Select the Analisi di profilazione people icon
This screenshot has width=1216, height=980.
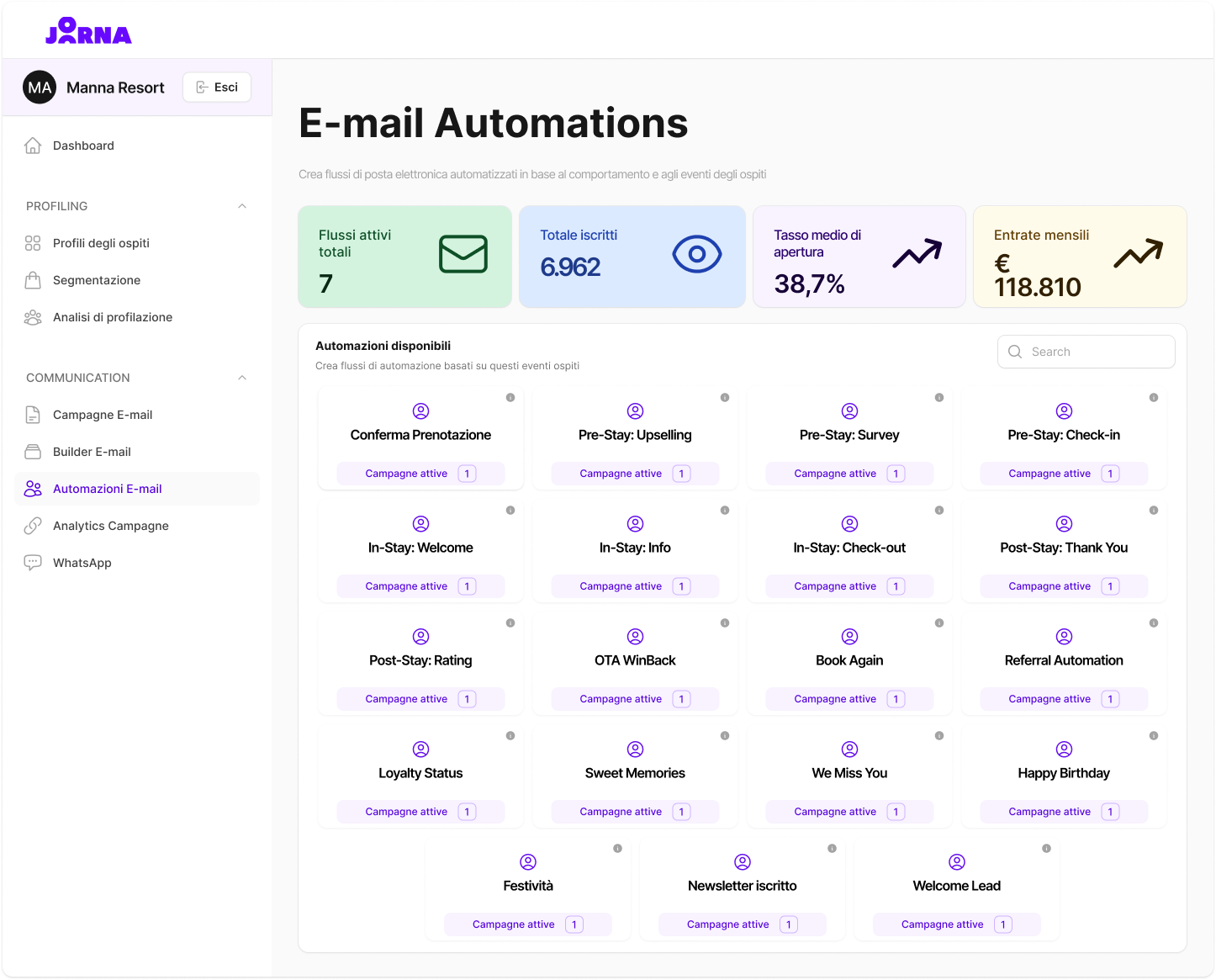(x=33, y=317)
